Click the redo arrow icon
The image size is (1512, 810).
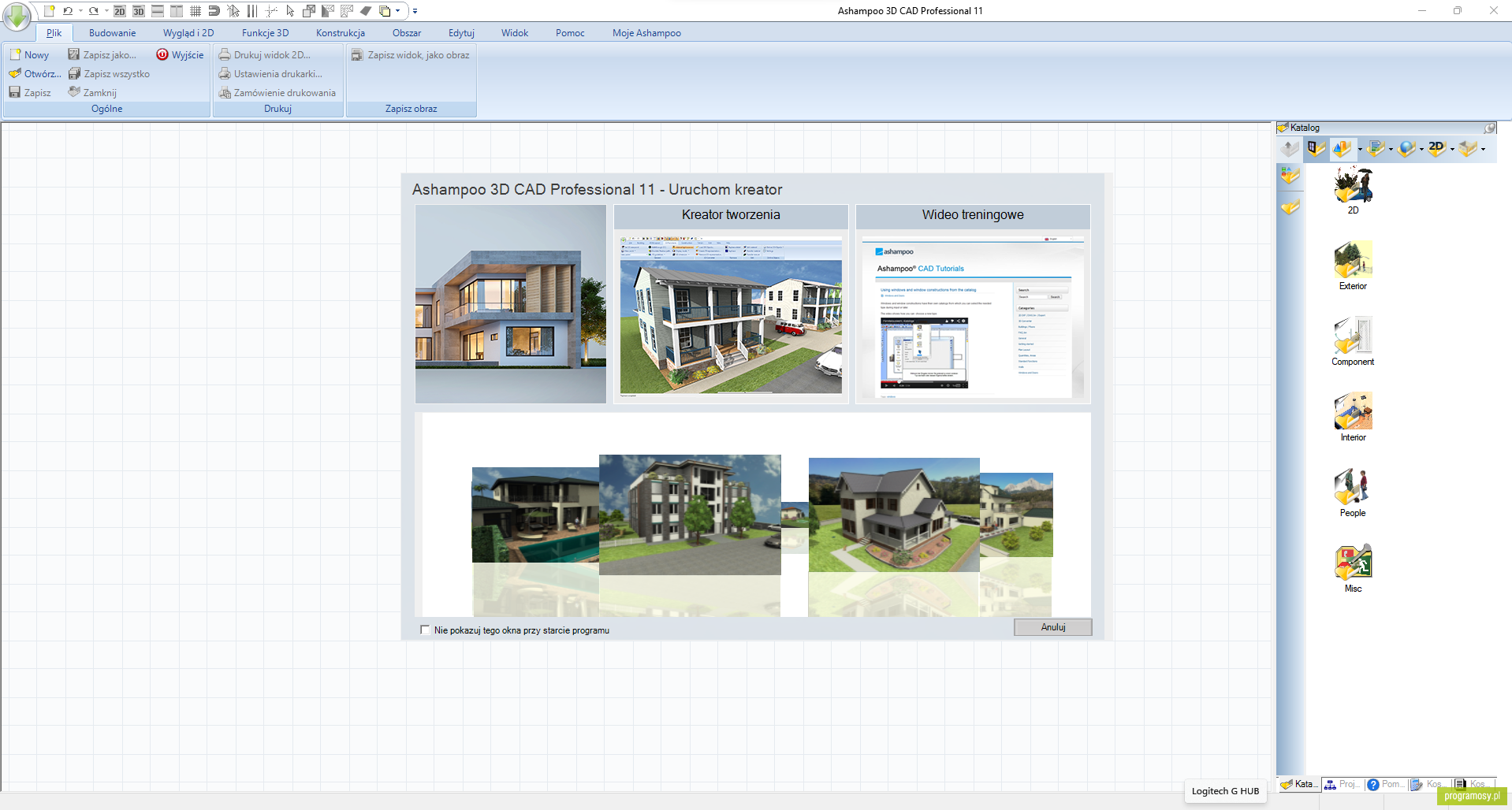(94, 11)
